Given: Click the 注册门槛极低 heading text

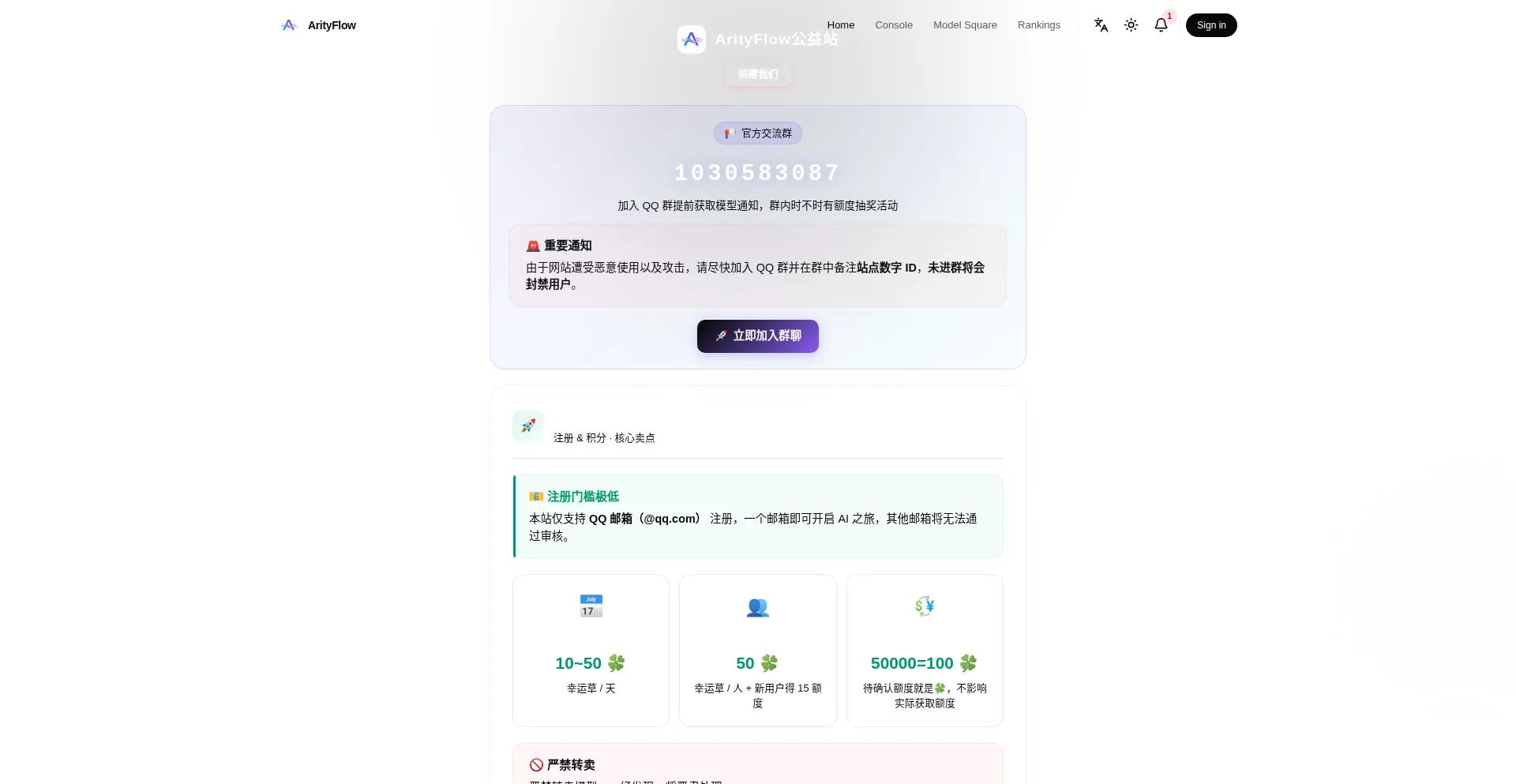Looking at the screenshot, I should point(583,497).
